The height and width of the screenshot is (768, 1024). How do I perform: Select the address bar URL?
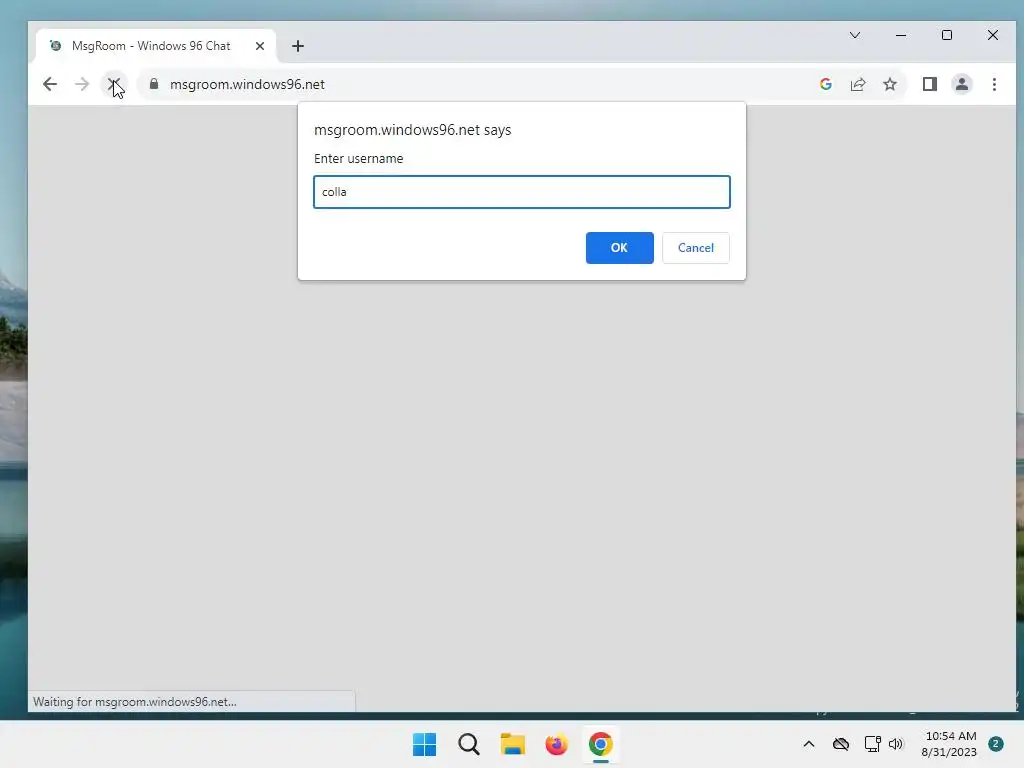point(248,84)
